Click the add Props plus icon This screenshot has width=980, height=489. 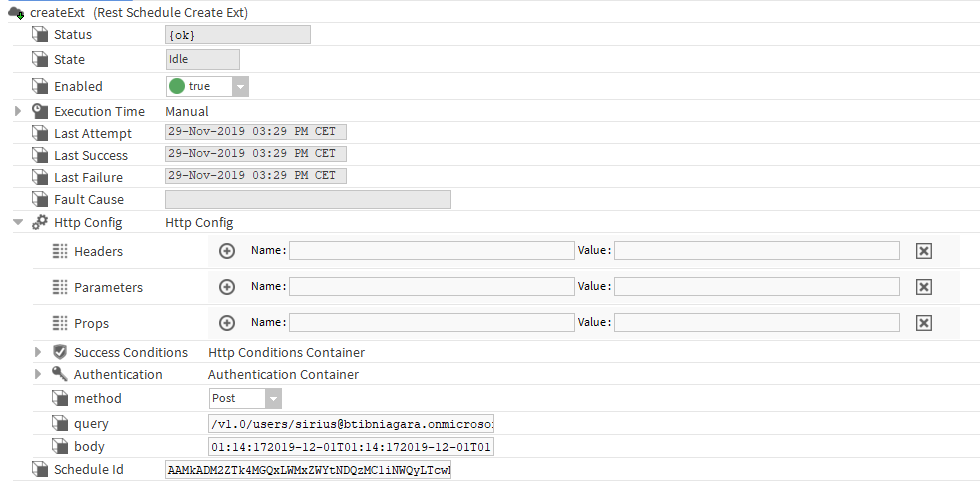coord(227,323)
